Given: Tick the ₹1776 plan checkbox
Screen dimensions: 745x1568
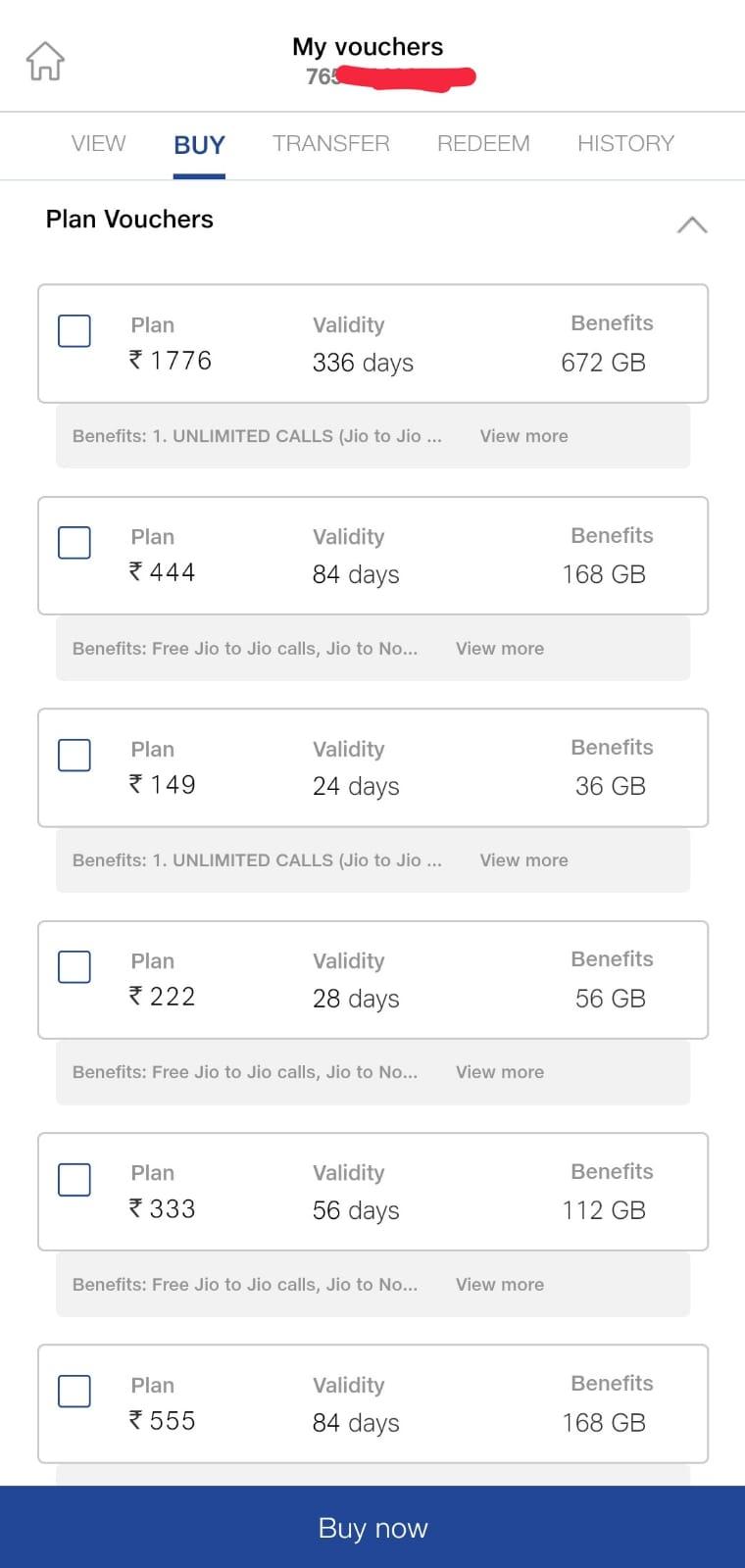Looking at the screenshot, I should click(x=74, y=331).
